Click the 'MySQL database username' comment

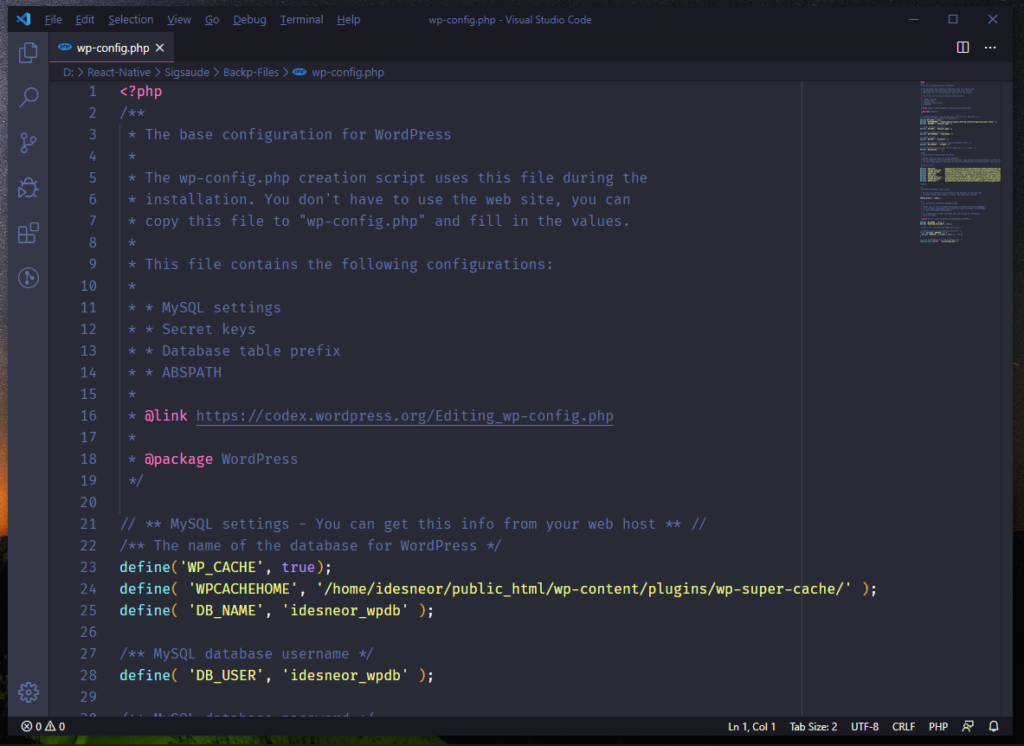247,653
